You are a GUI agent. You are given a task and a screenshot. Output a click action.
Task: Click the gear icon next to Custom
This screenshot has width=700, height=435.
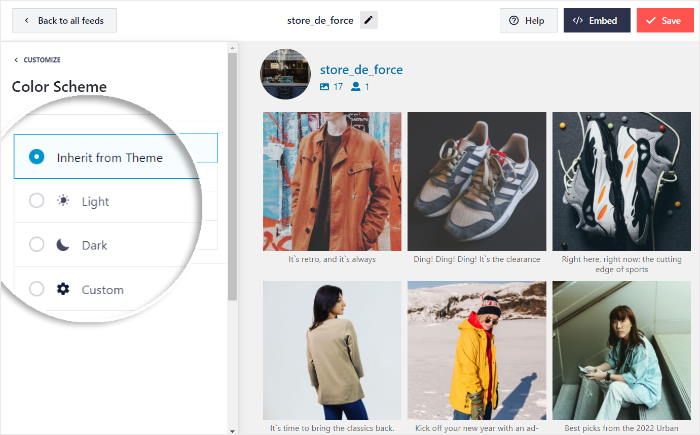[x=63, y=289]
